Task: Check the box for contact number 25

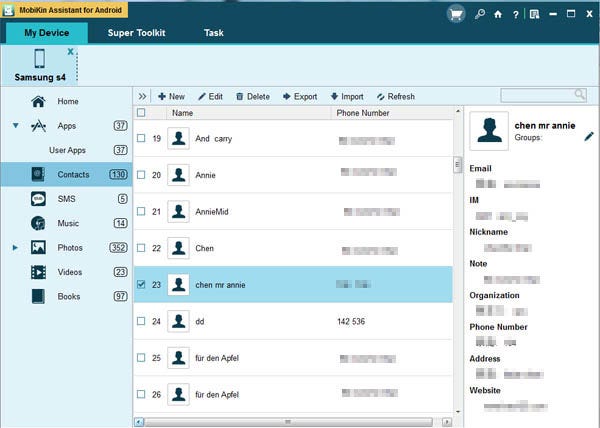Action: pyautogui.click(x=141, y=358)
